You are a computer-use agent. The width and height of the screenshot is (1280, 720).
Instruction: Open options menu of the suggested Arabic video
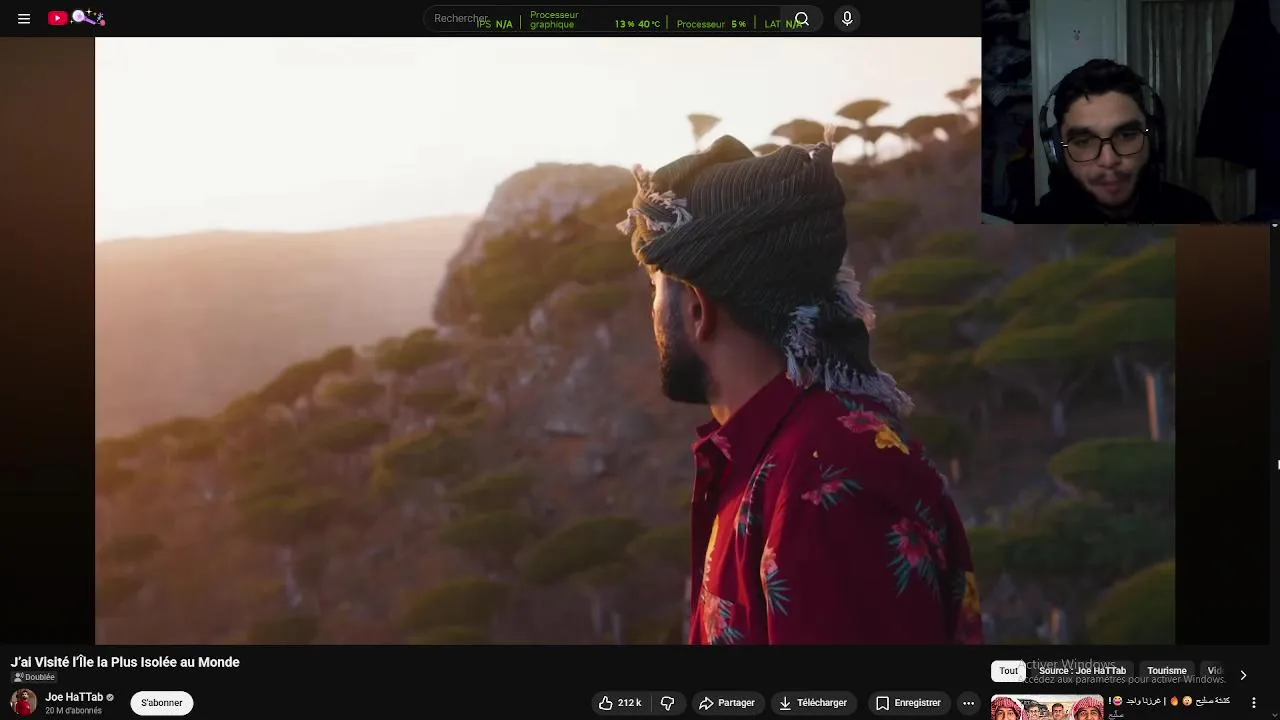point(1254,703)
